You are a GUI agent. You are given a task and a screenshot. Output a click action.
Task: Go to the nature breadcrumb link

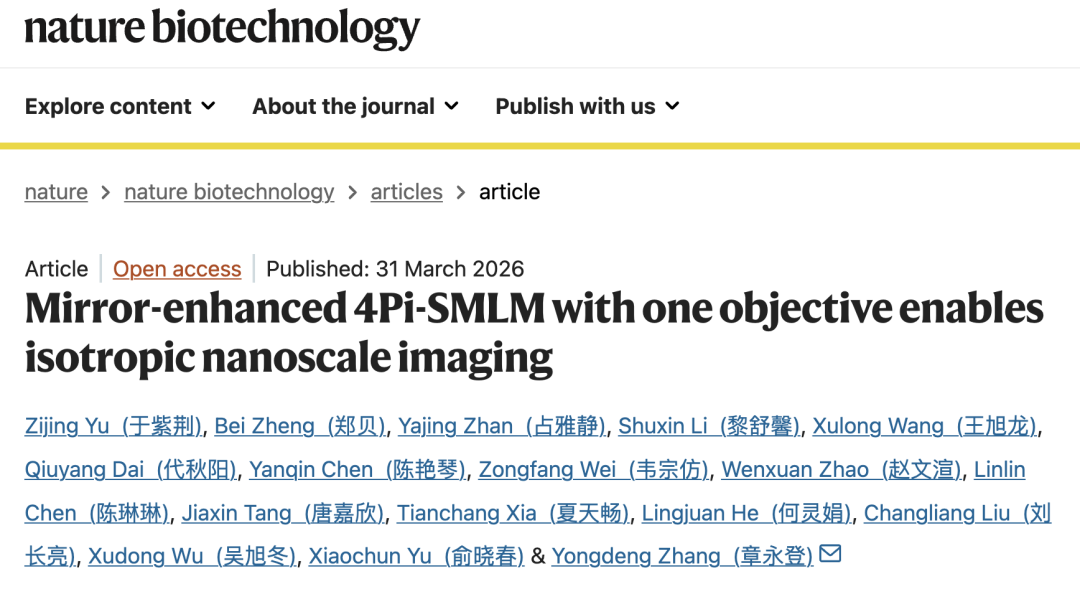click(x=56, y=192)
